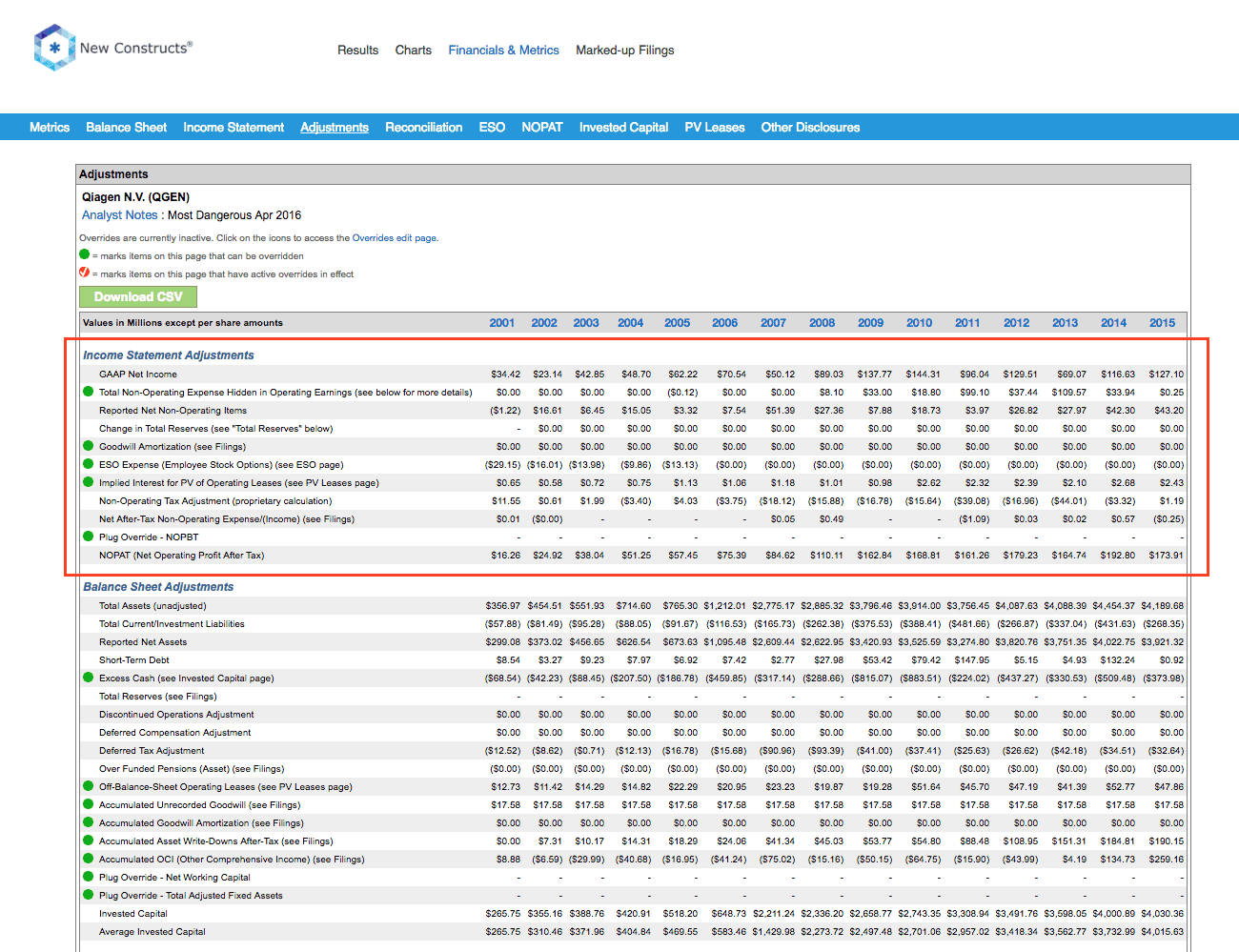The width and height of the screenshot is (1239, 952).
Task: Click green dot for Plug Override - Net Working Capital
Action: (89, 877)
